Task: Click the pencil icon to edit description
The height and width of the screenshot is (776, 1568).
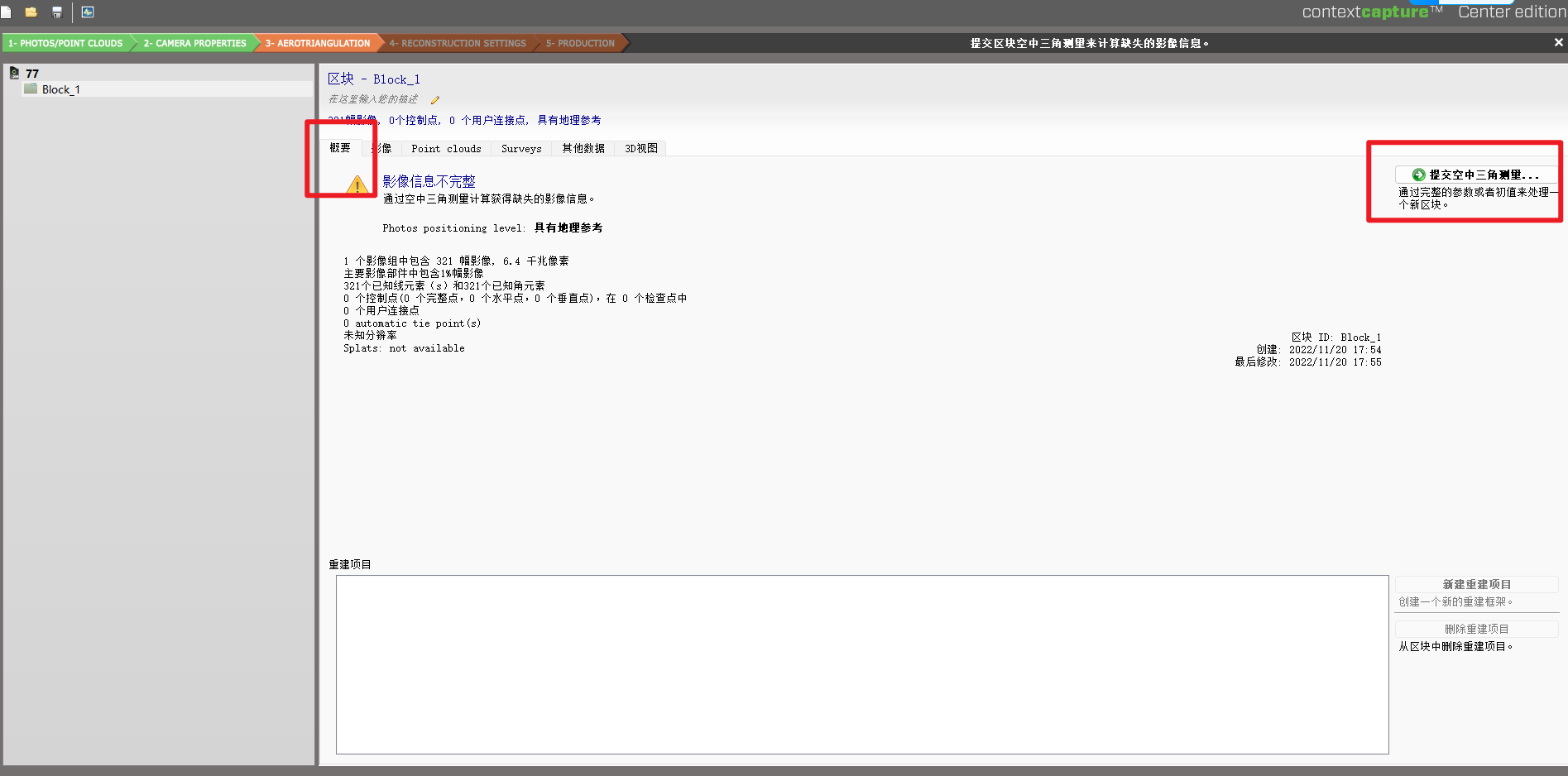Action: click(435, 100)
